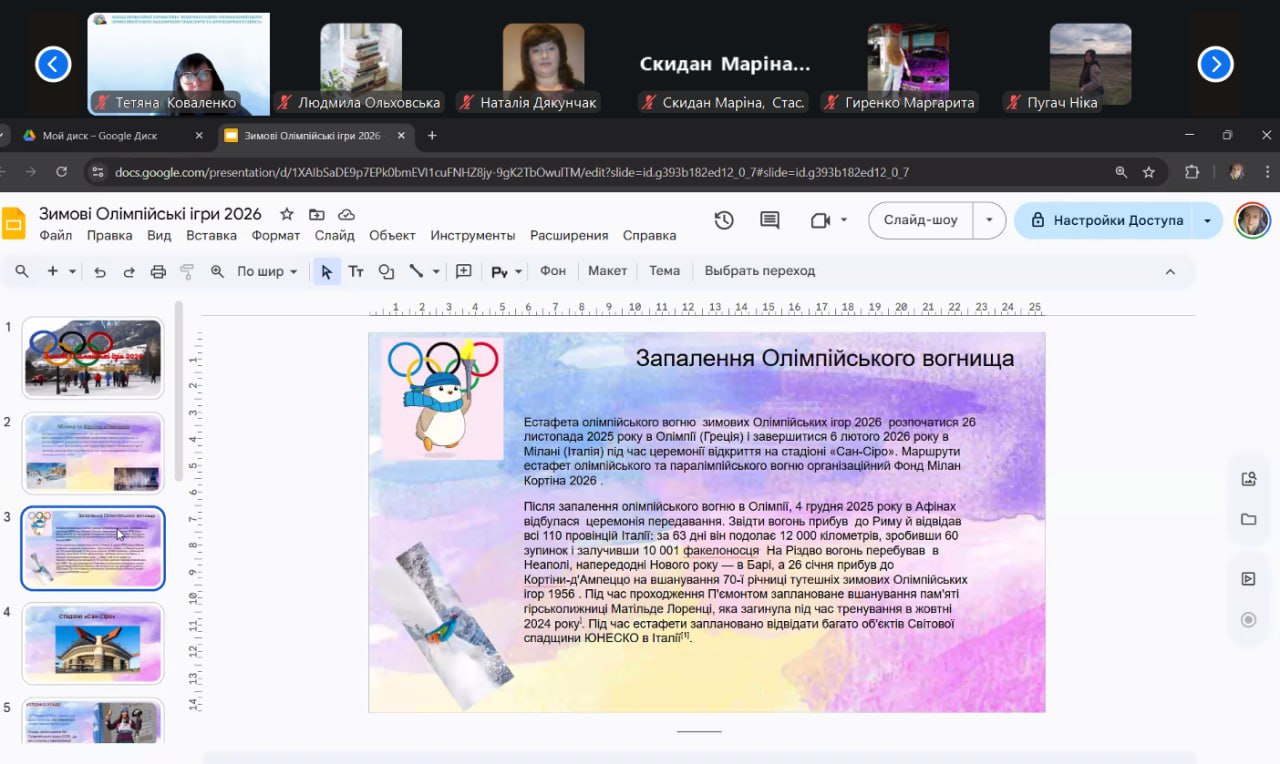Select the shape insert tool
This screenshot has width=1280, height=764.
point(386,271)
